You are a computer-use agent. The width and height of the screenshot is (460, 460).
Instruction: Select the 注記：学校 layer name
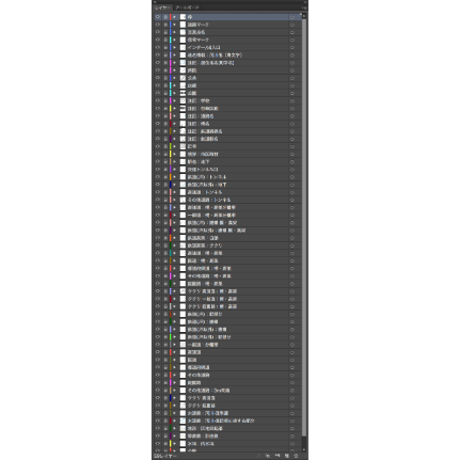point(198,101)
